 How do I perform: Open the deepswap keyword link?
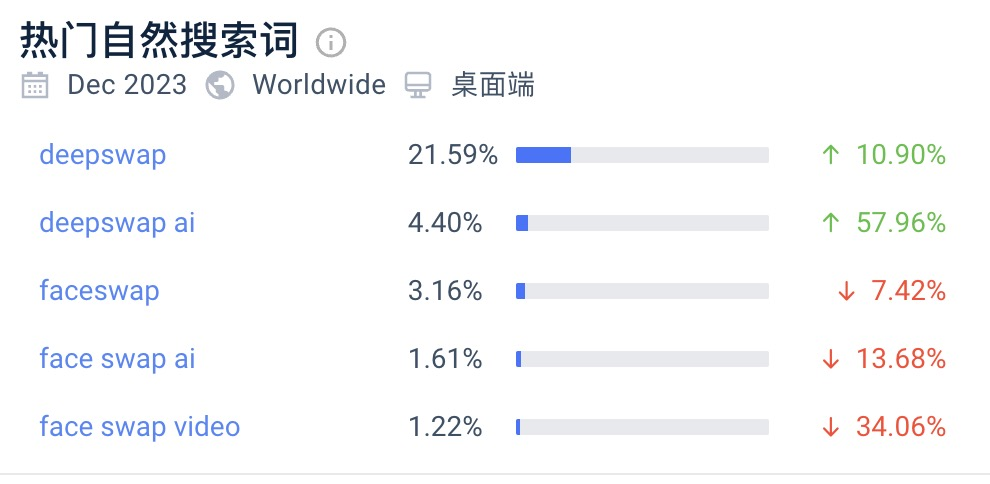pos(103,155)
